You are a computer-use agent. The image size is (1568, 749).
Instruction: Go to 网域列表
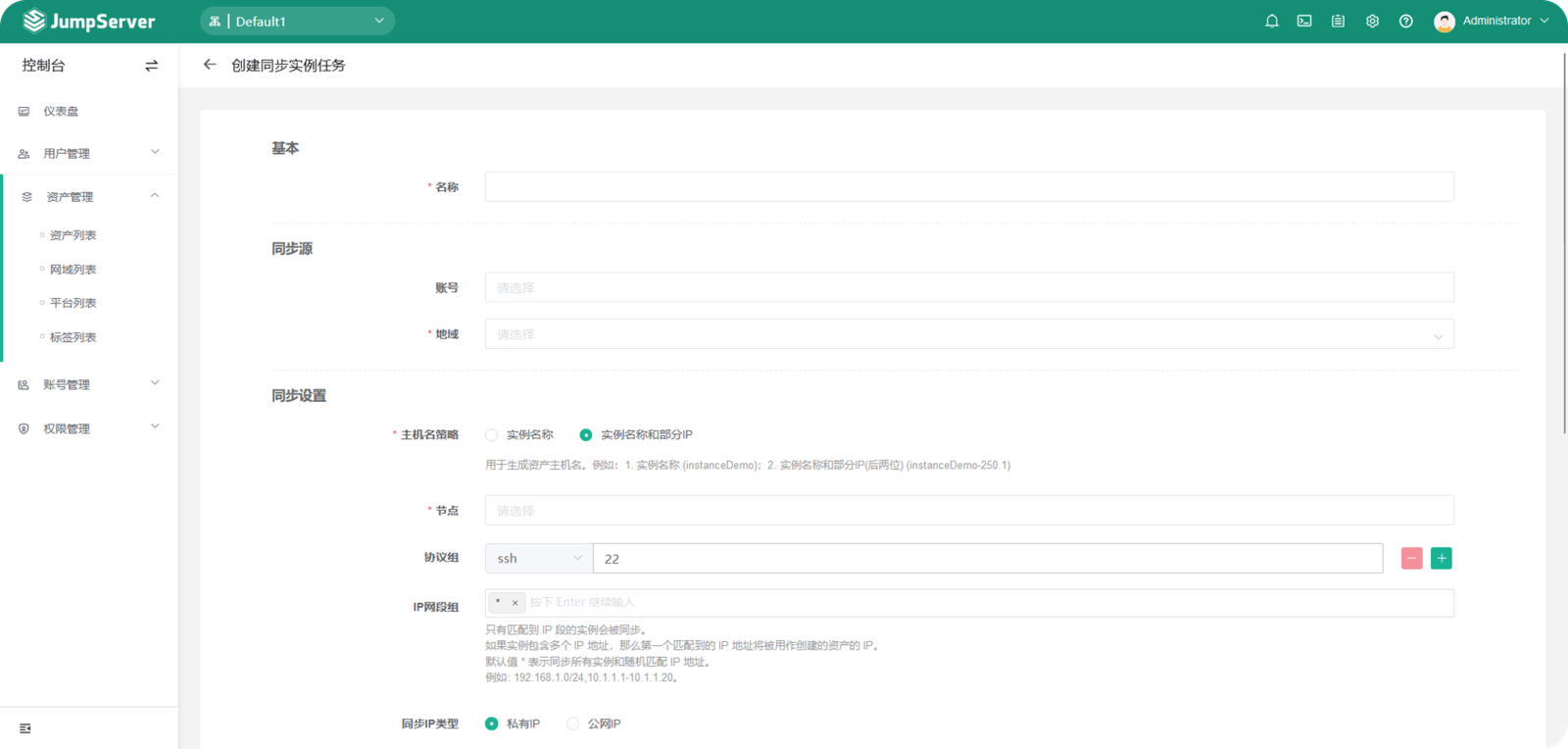pos(73,270)
